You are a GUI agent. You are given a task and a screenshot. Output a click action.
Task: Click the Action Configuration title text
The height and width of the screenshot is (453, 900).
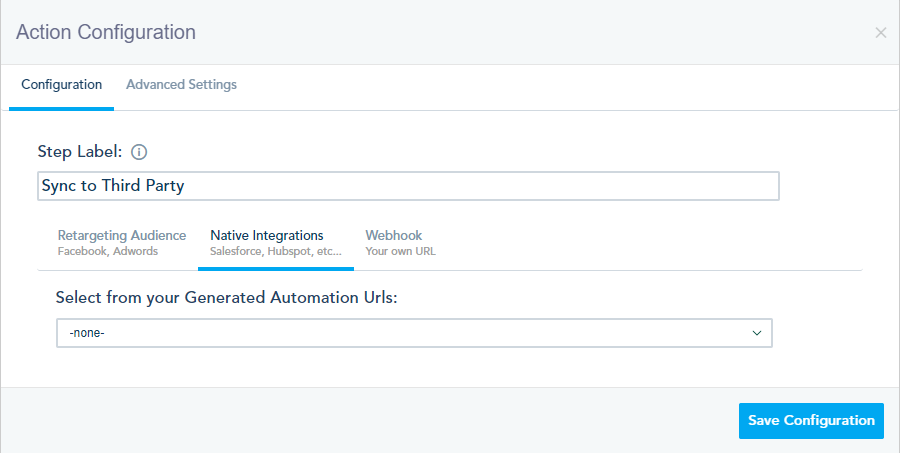point(106,32)
